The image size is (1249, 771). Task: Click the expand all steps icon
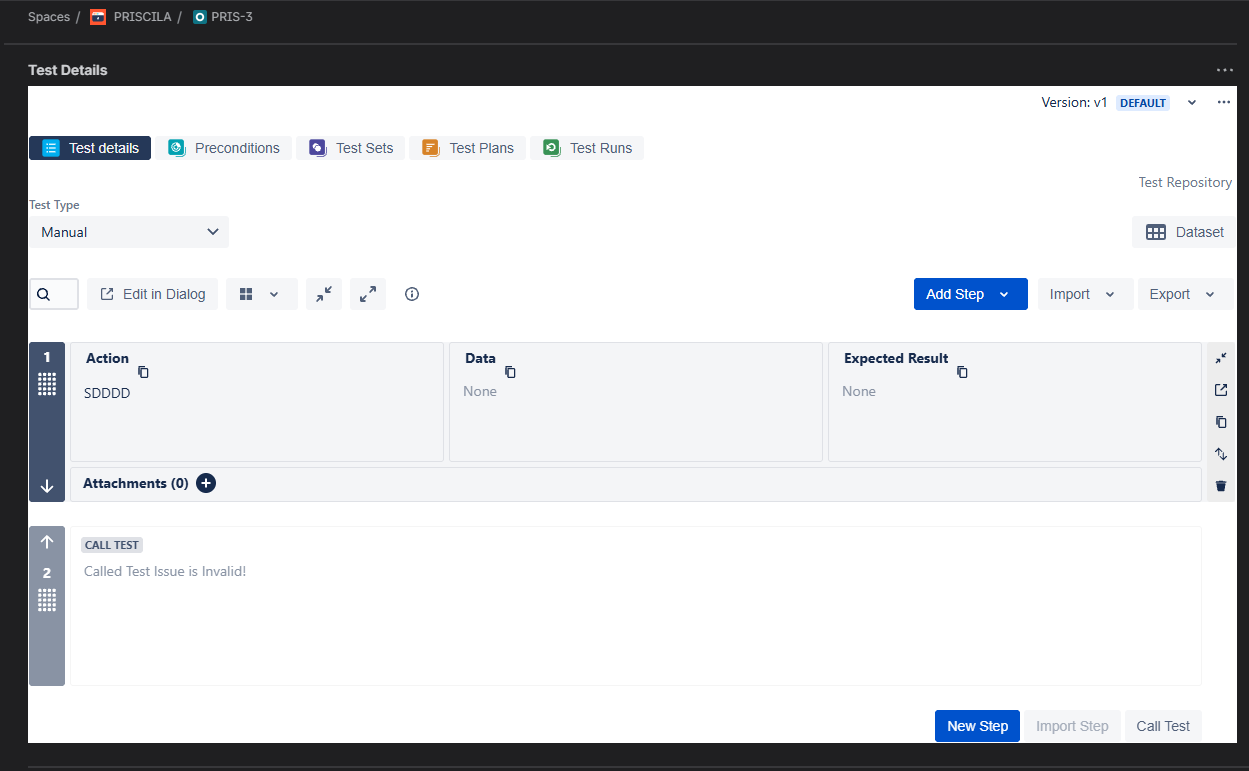tap(368, 294)
